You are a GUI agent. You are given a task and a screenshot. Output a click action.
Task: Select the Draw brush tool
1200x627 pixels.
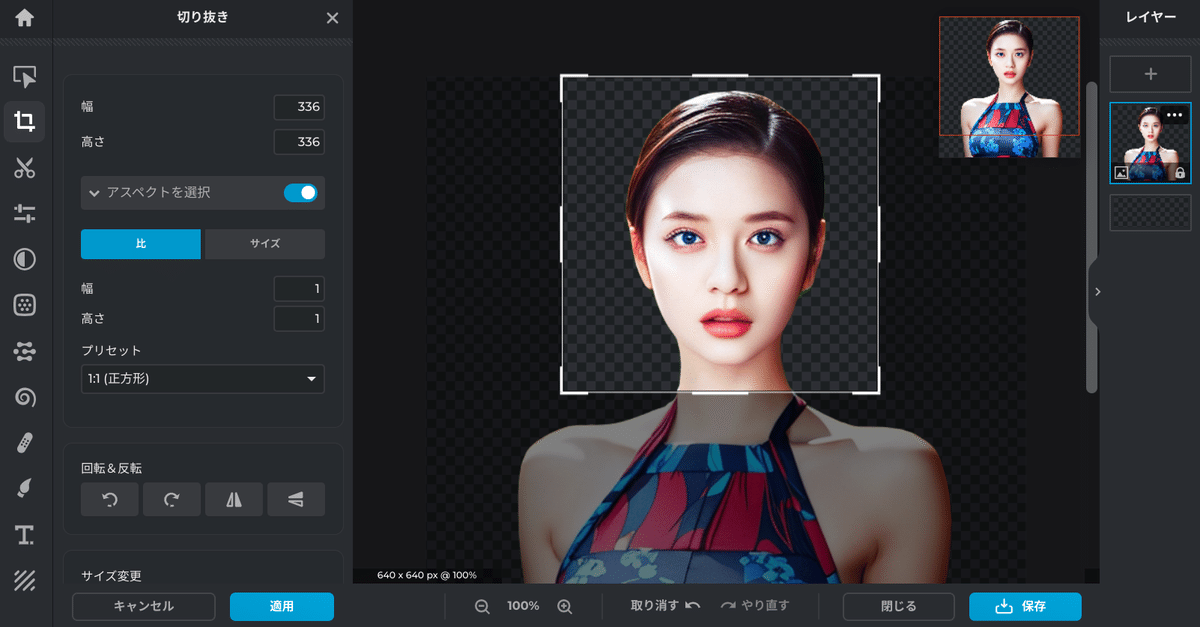click(24, 489)
